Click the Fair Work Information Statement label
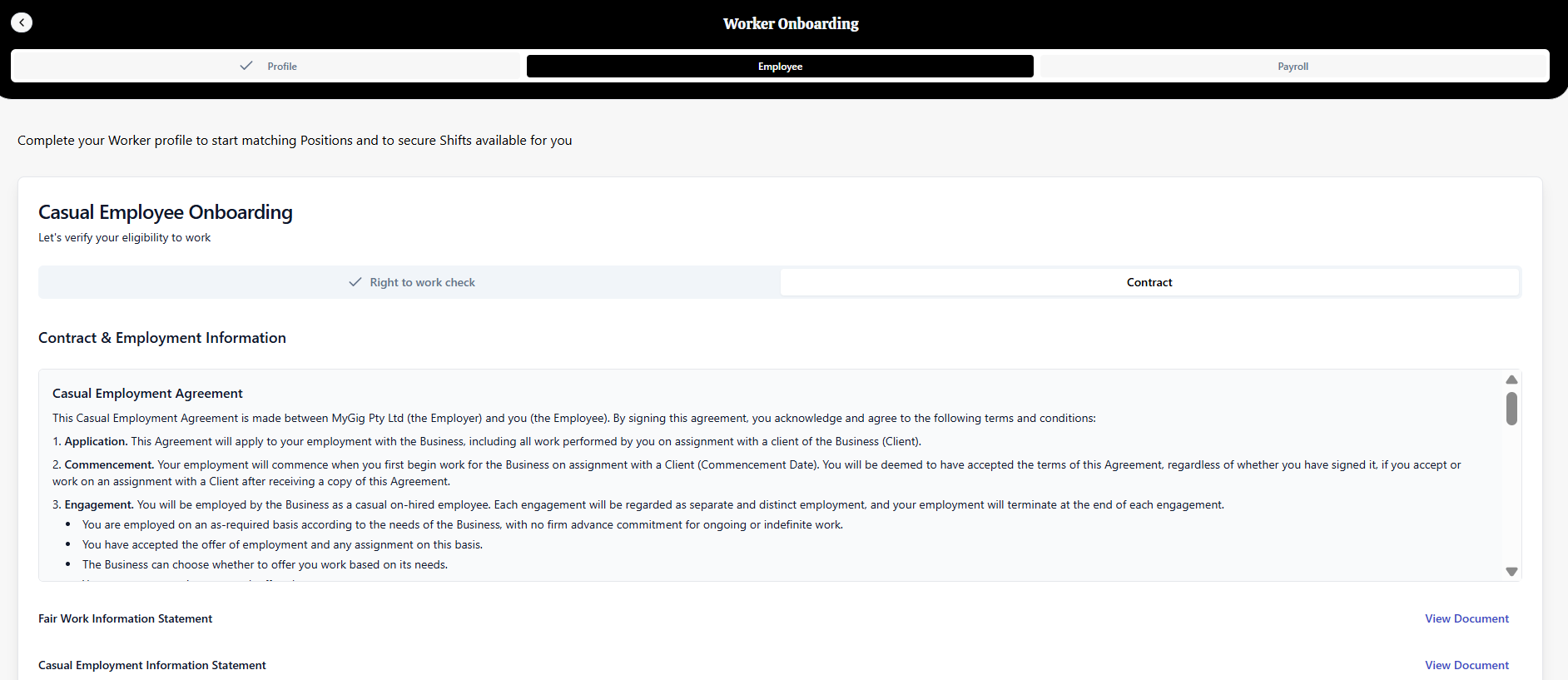Screen dimensions: 1568x680 coord(125,618)
